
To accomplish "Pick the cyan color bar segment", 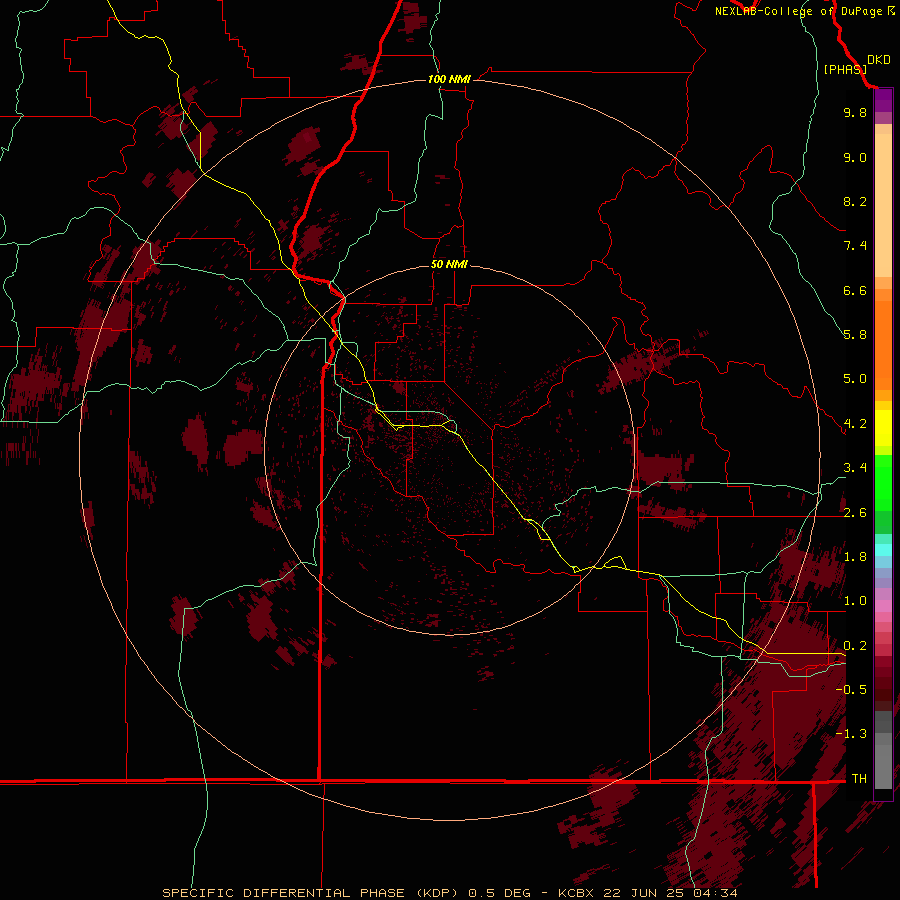I will [883, 550].
